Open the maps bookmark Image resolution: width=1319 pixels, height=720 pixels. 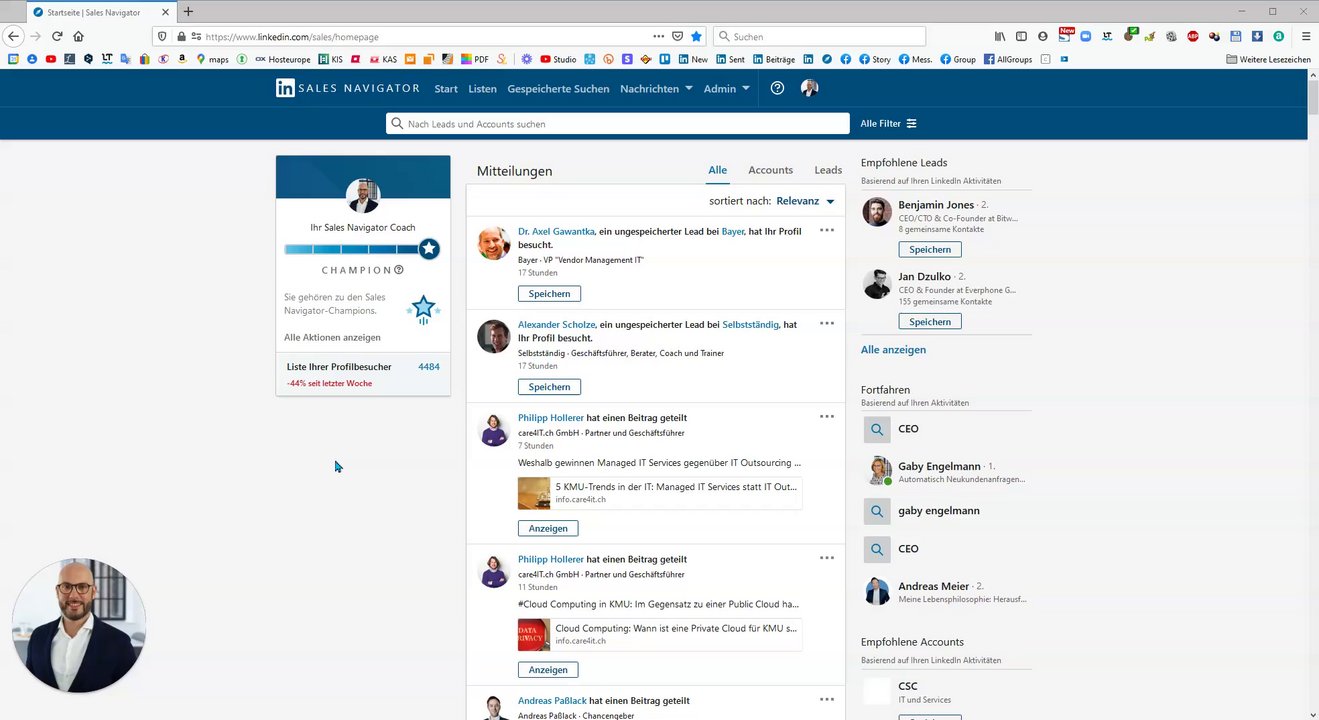(212, 59)
